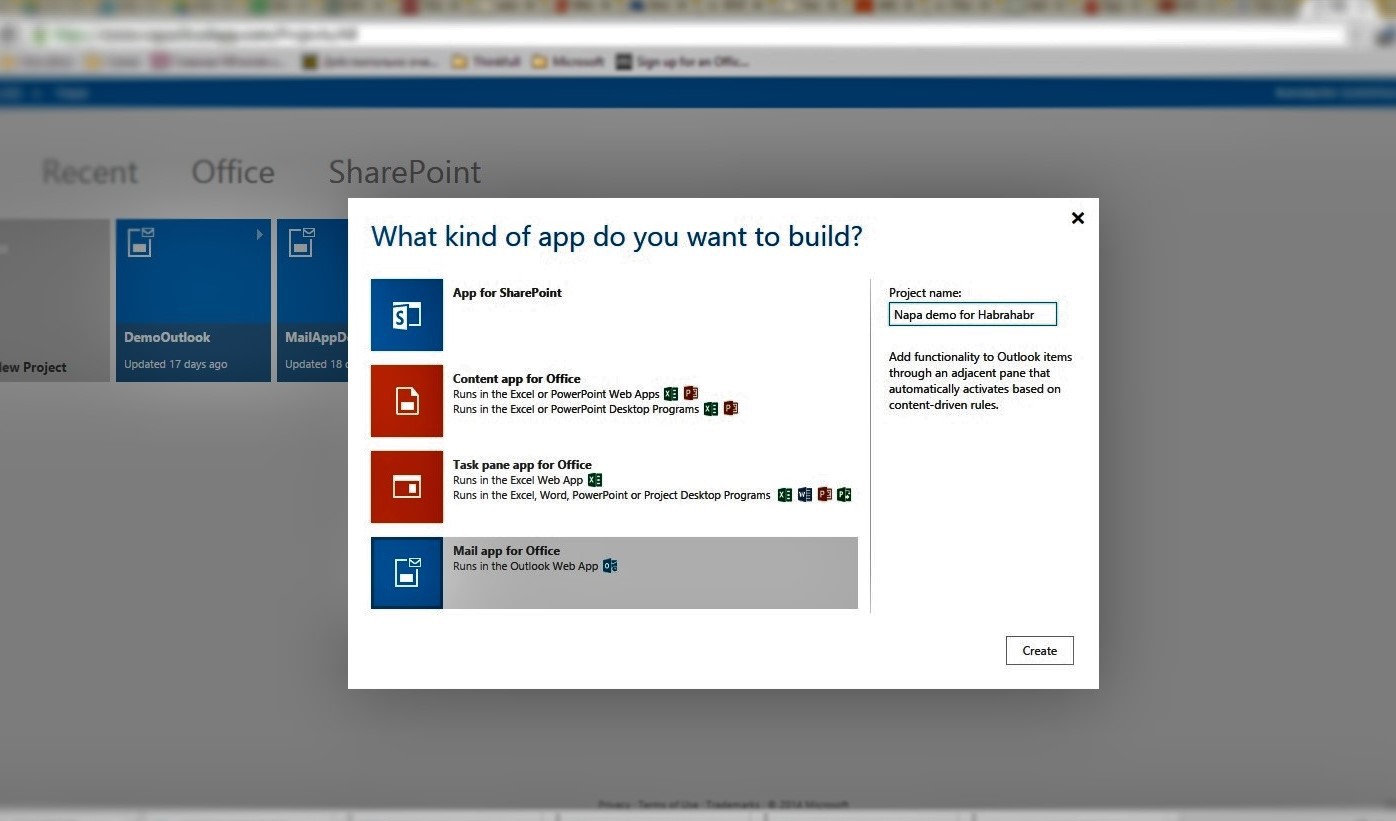The height and width of the screenshot is (821, 1396).
Task: Click the mail icon on DemoOutlook tile
Action: (141, 242)
